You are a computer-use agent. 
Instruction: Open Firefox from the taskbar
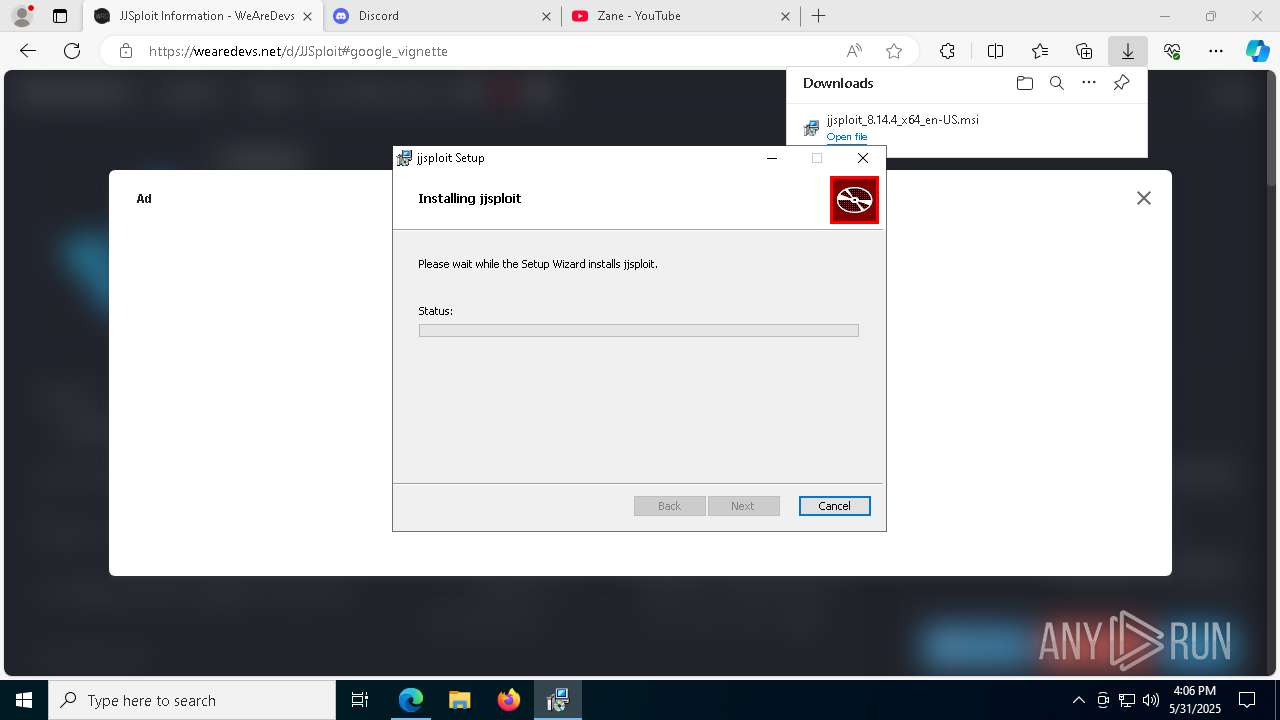coord(509,700)
